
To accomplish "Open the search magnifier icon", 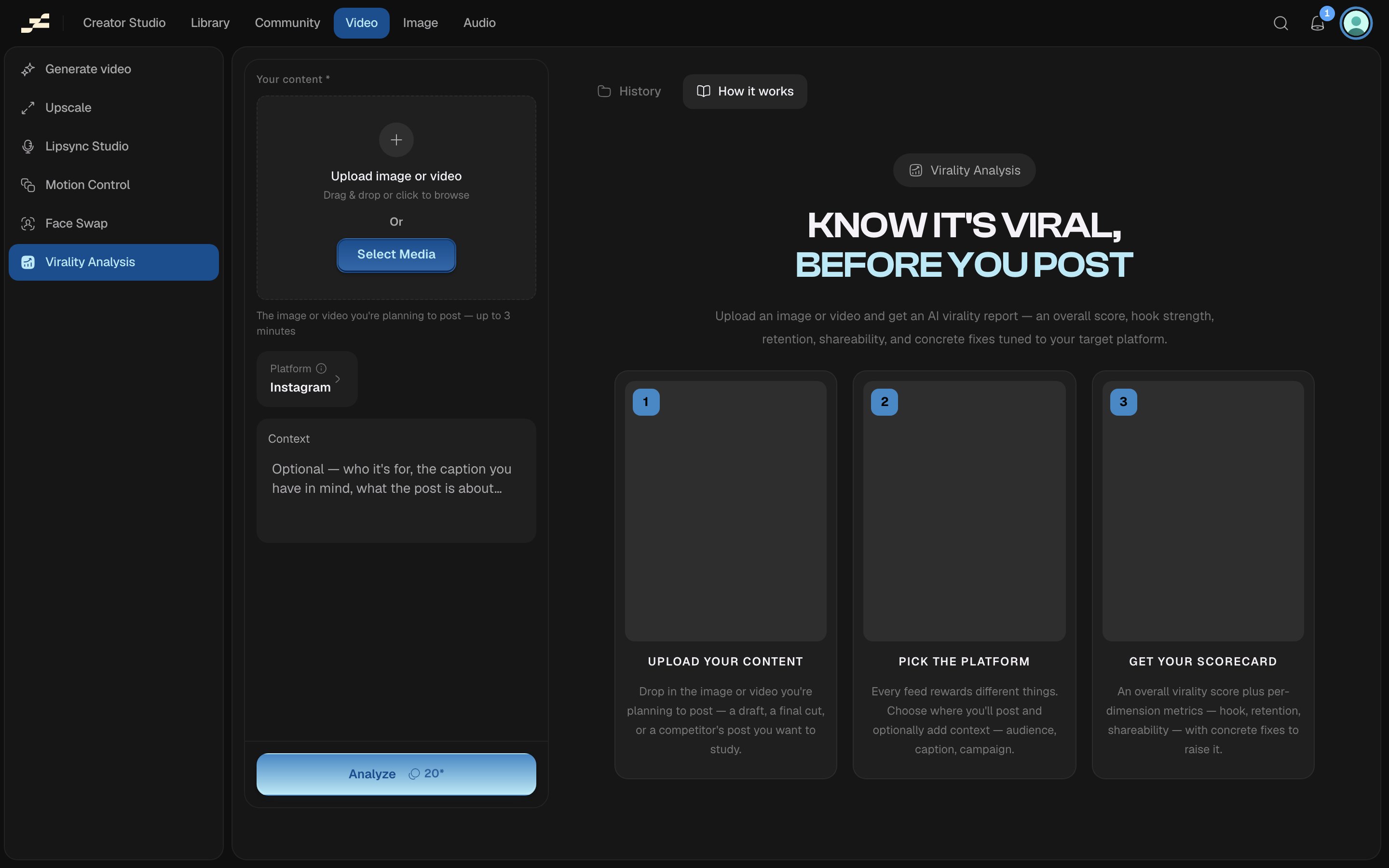I will coord(1280,23).
